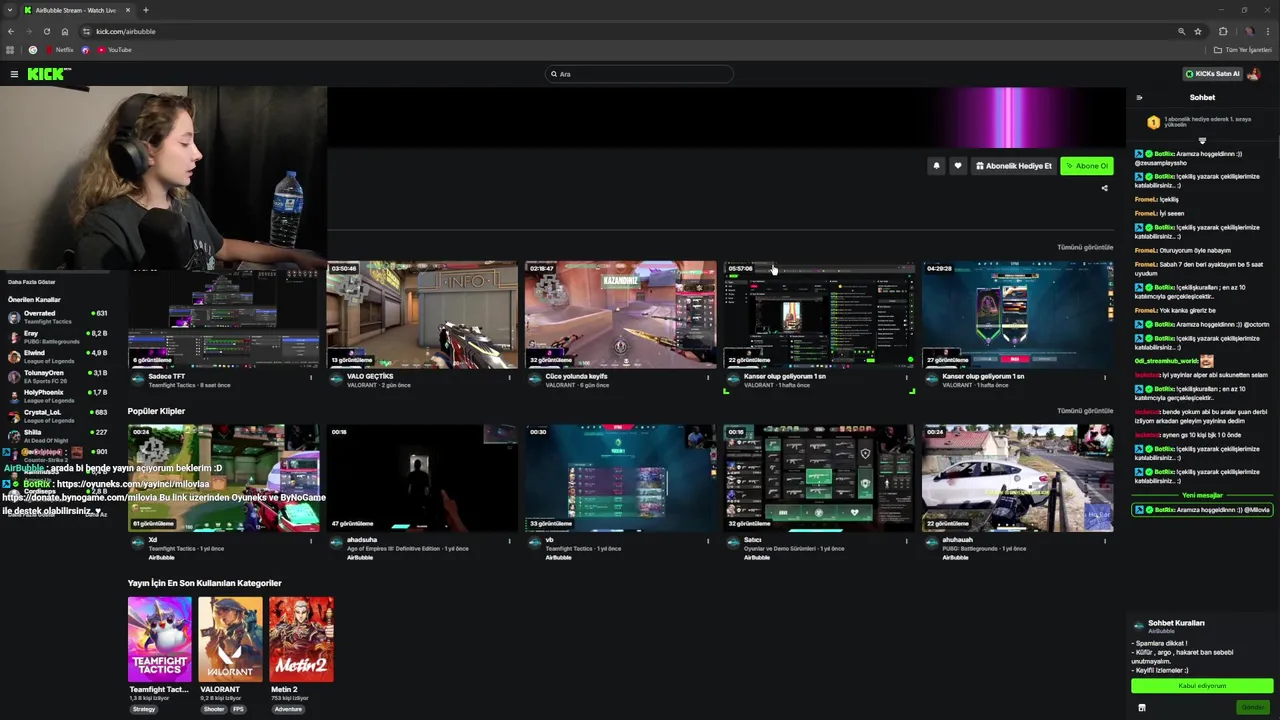
Task: Open recommended channel Overrated
Action: [58, 317]
